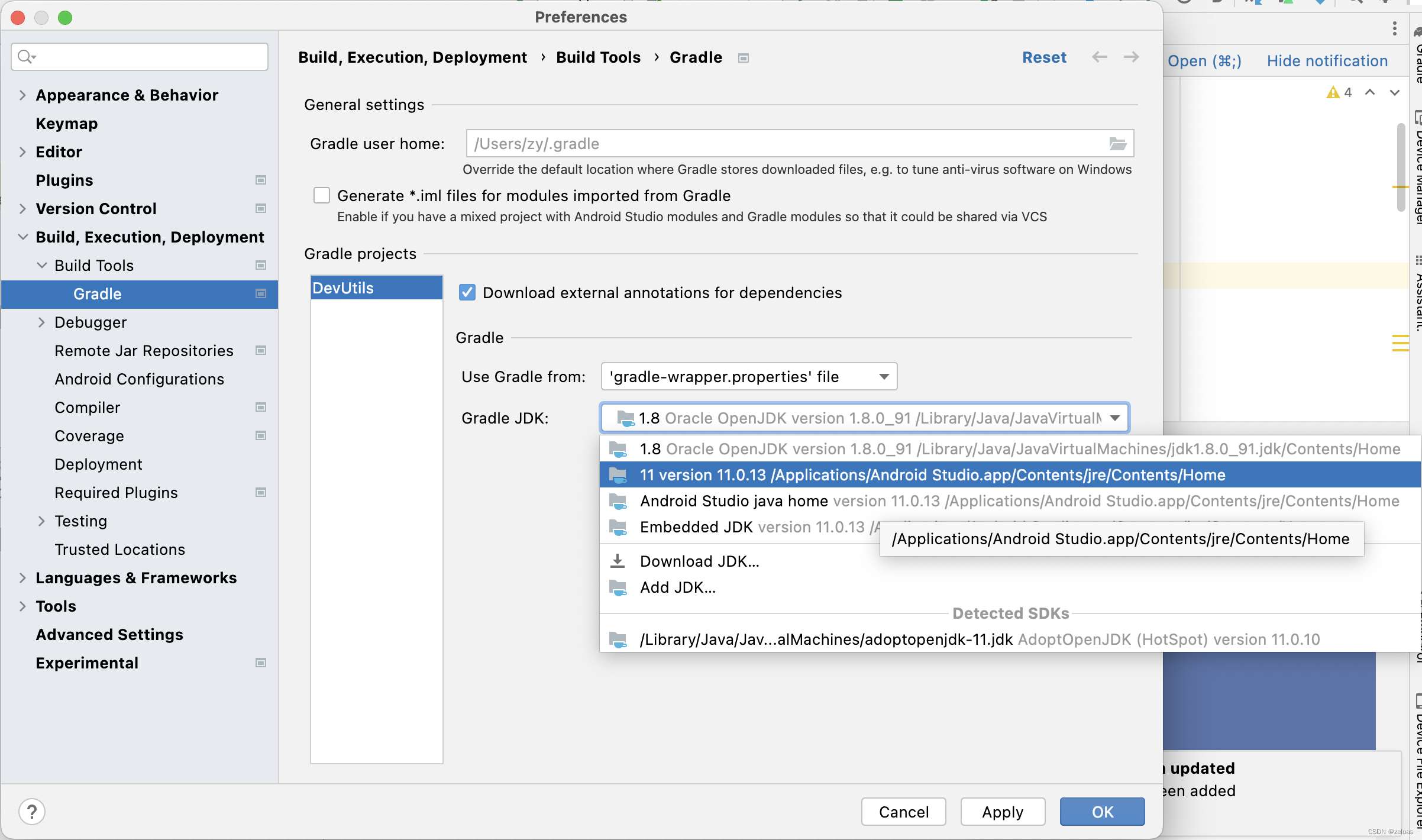Click the download icon beside Download JDK

tap(618, 561)
